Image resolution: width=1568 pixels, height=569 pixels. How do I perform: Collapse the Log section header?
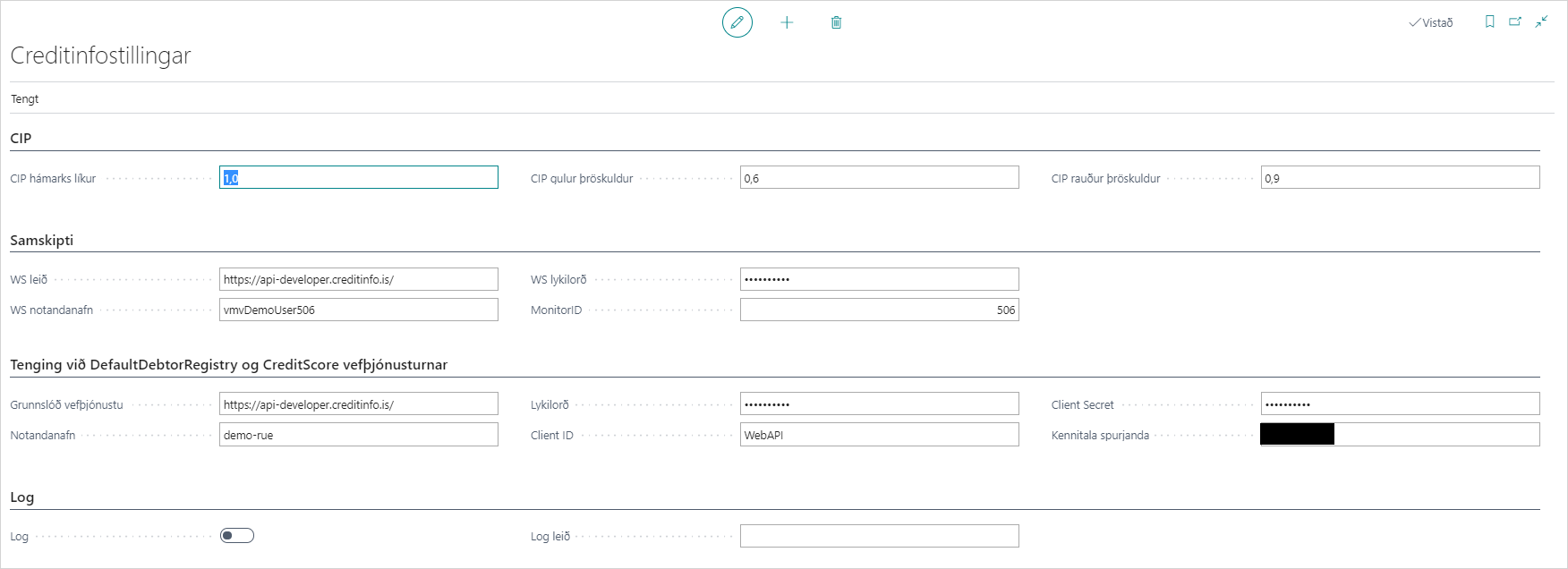pyautogui.click(x=22, y=497)
